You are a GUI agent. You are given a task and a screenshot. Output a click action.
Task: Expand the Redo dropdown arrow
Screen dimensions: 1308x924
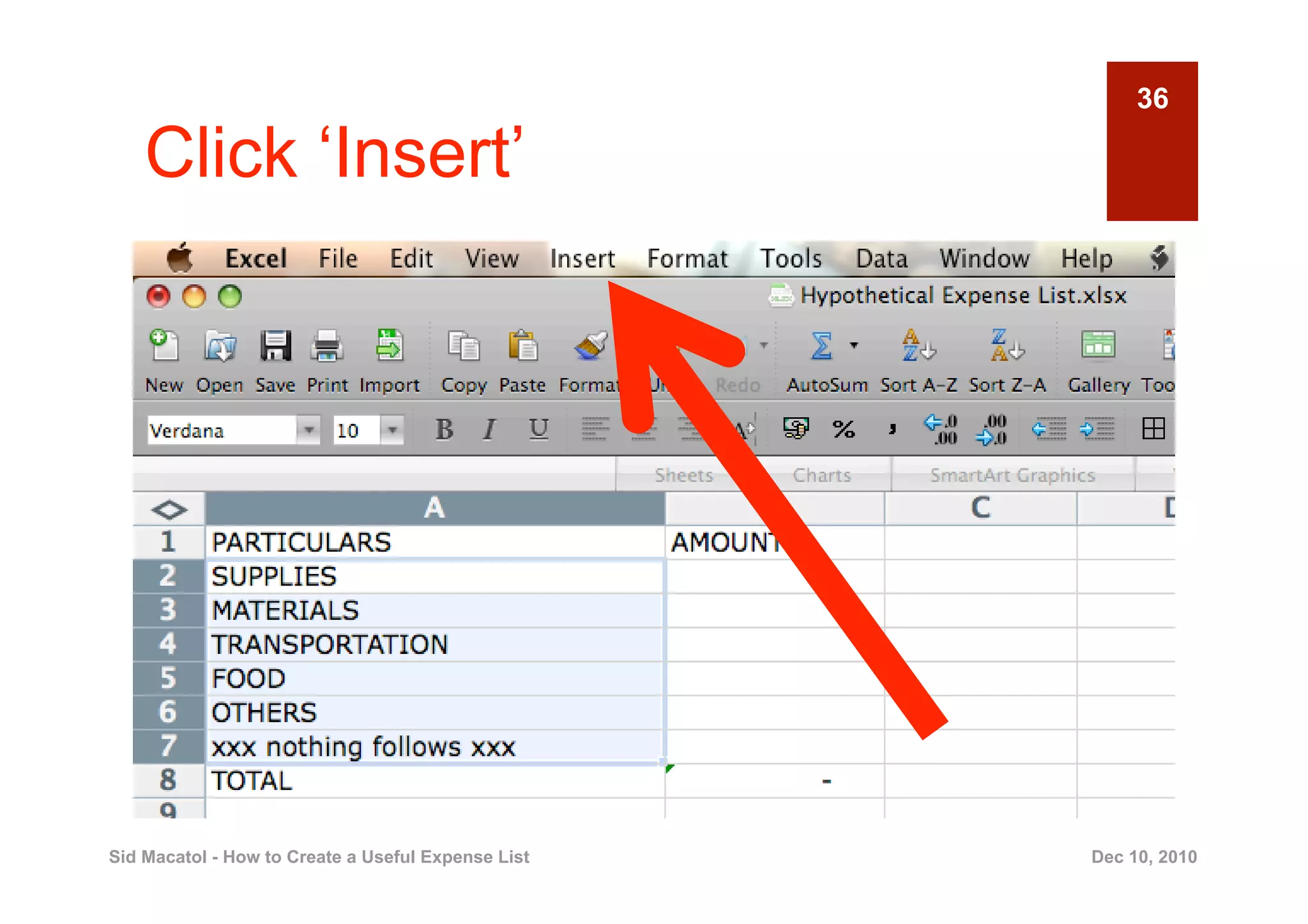coord(763,345)
